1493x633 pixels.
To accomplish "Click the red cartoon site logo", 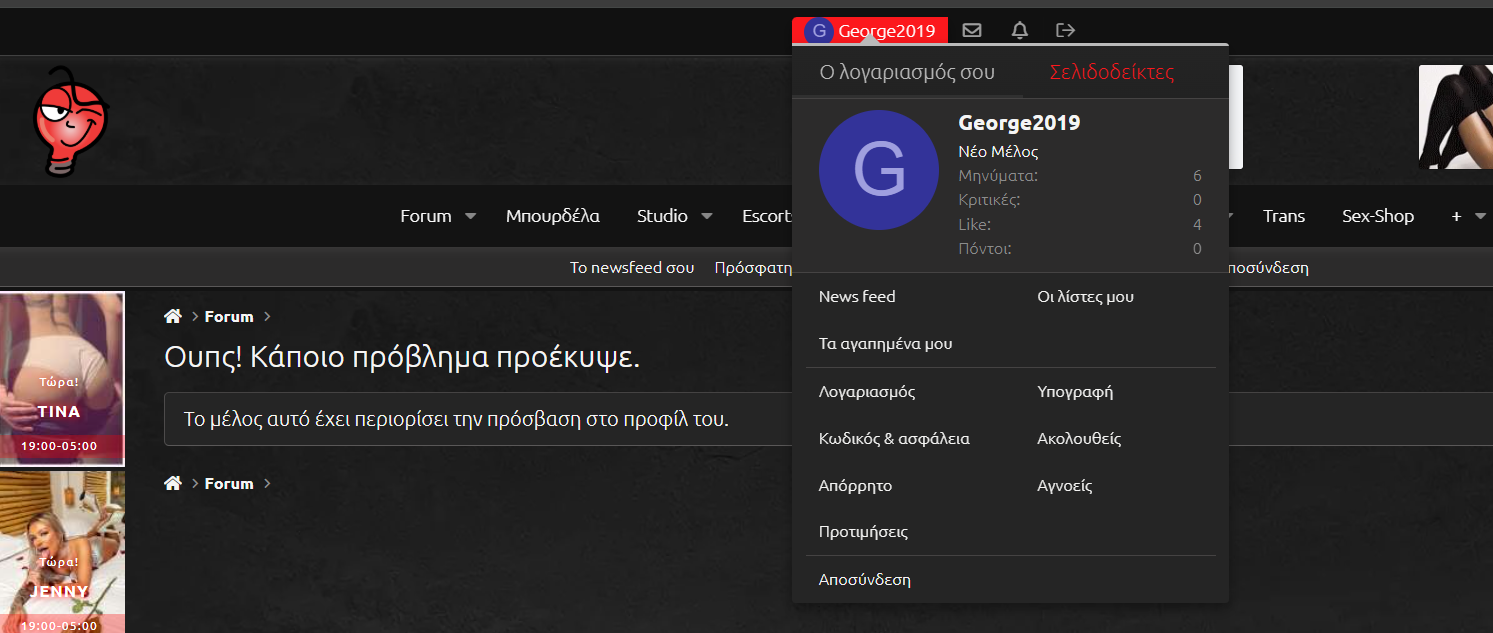I will coord(70,122).
